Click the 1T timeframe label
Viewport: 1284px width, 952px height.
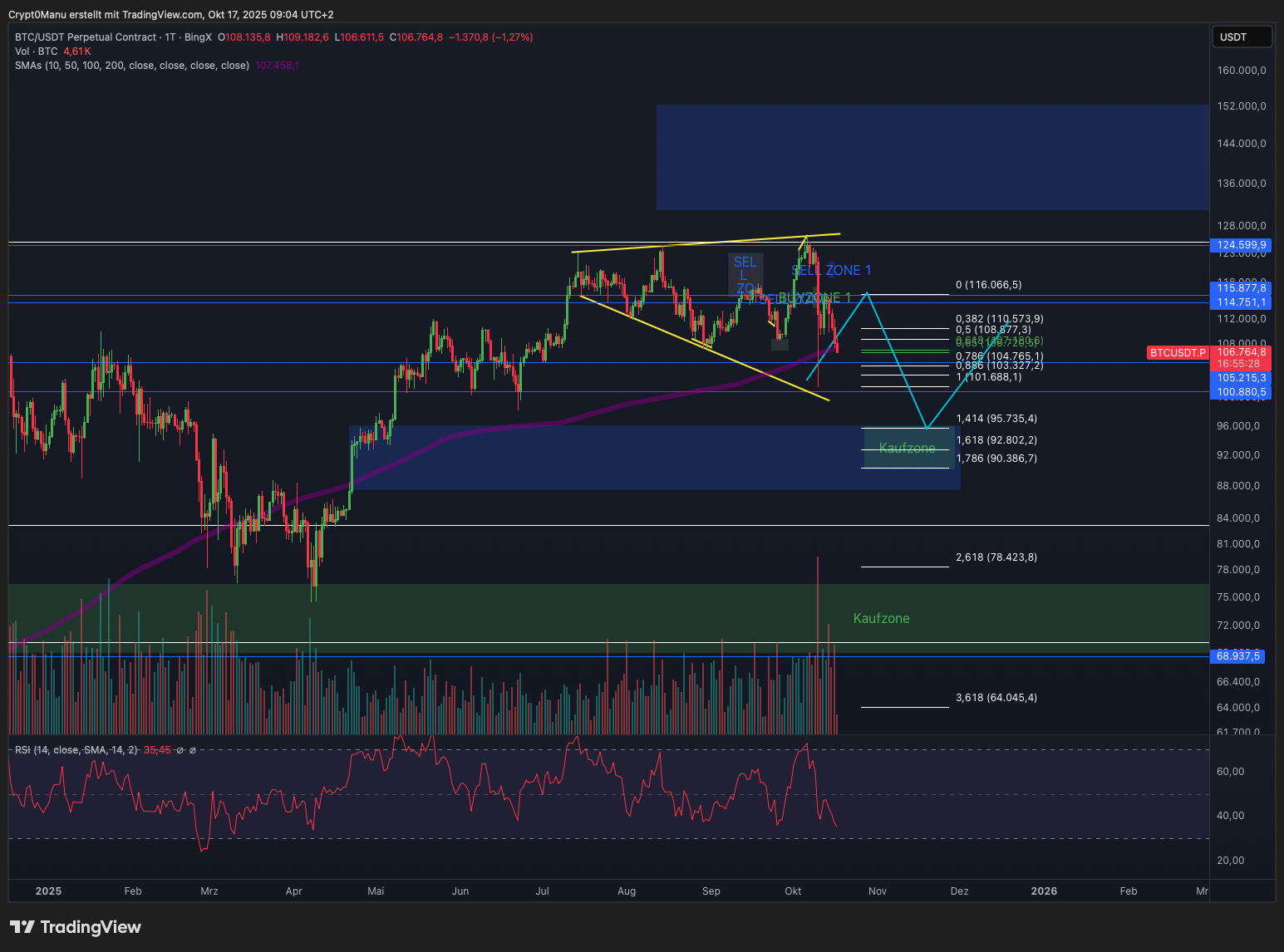(x=170, y=37)
